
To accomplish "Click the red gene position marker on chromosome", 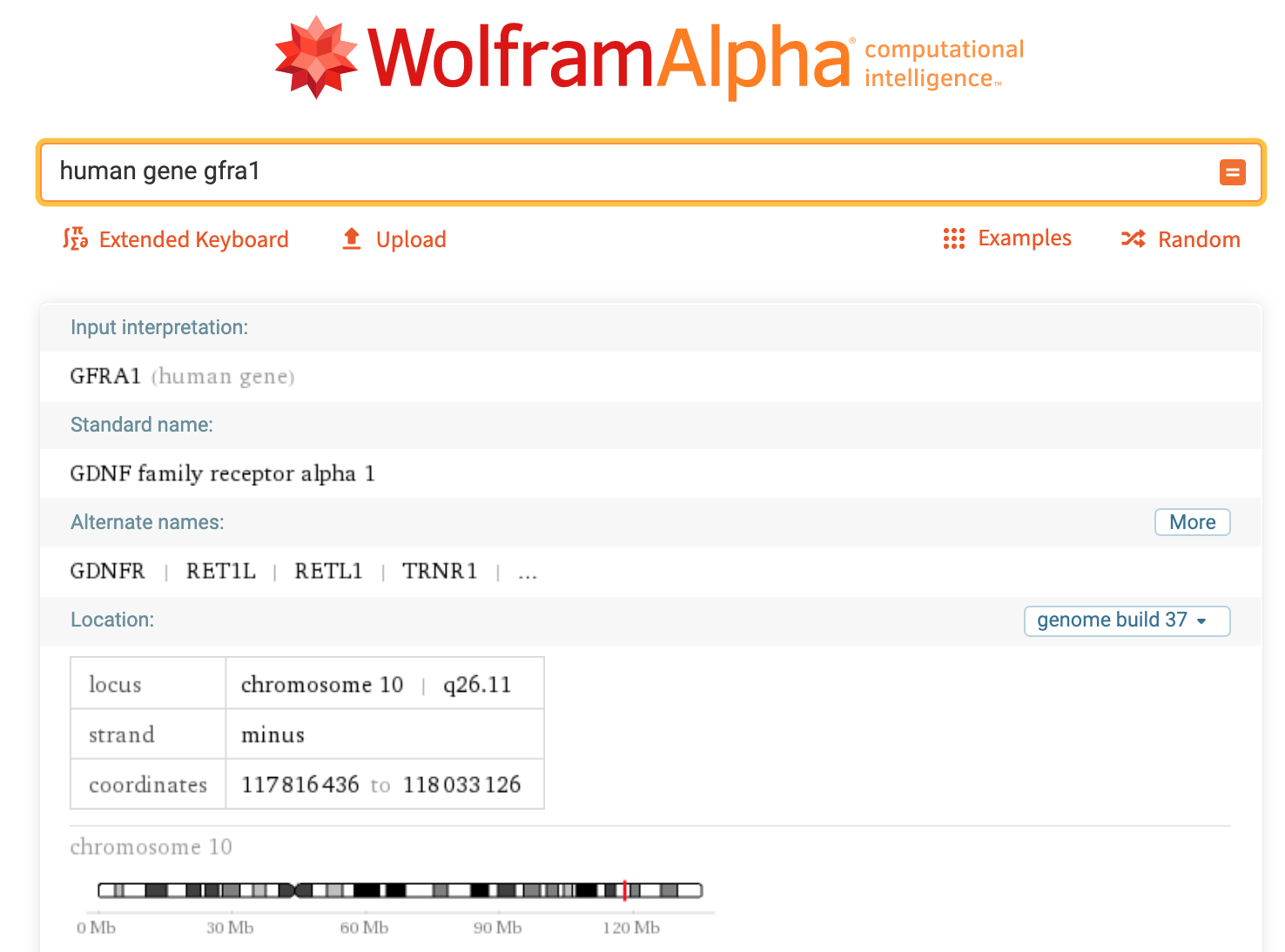I will point(626,890).
